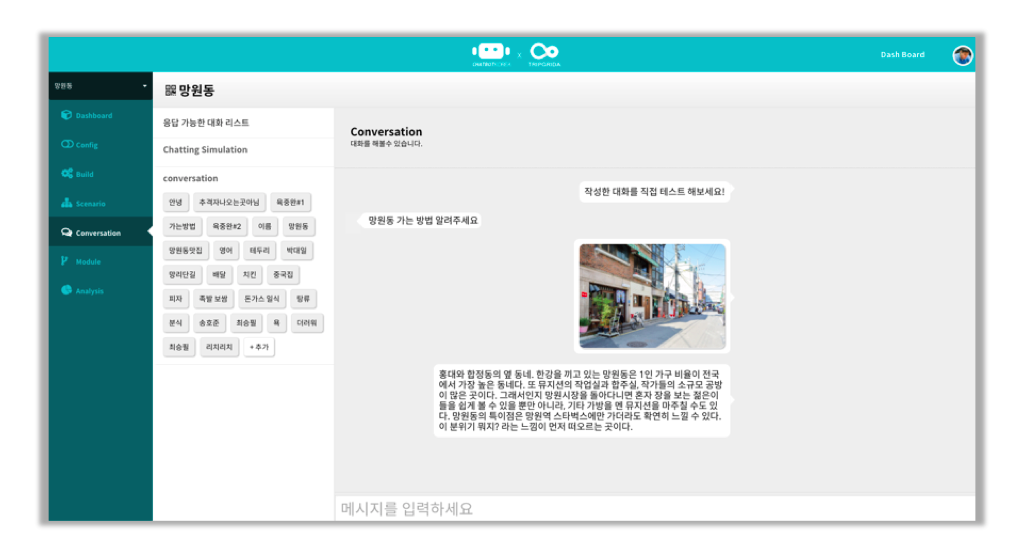
Task: Open the user profile avatar
Action: (x=962, y=55)
